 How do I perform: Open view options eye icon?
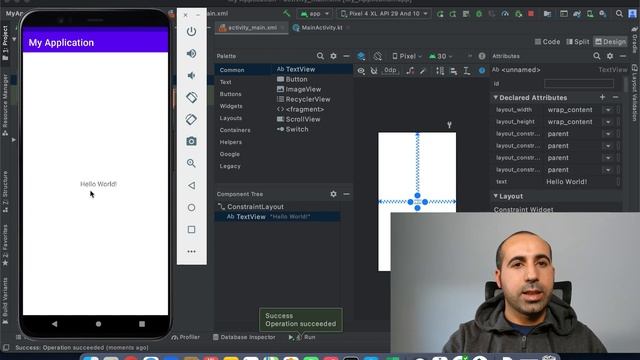point(361,71)
